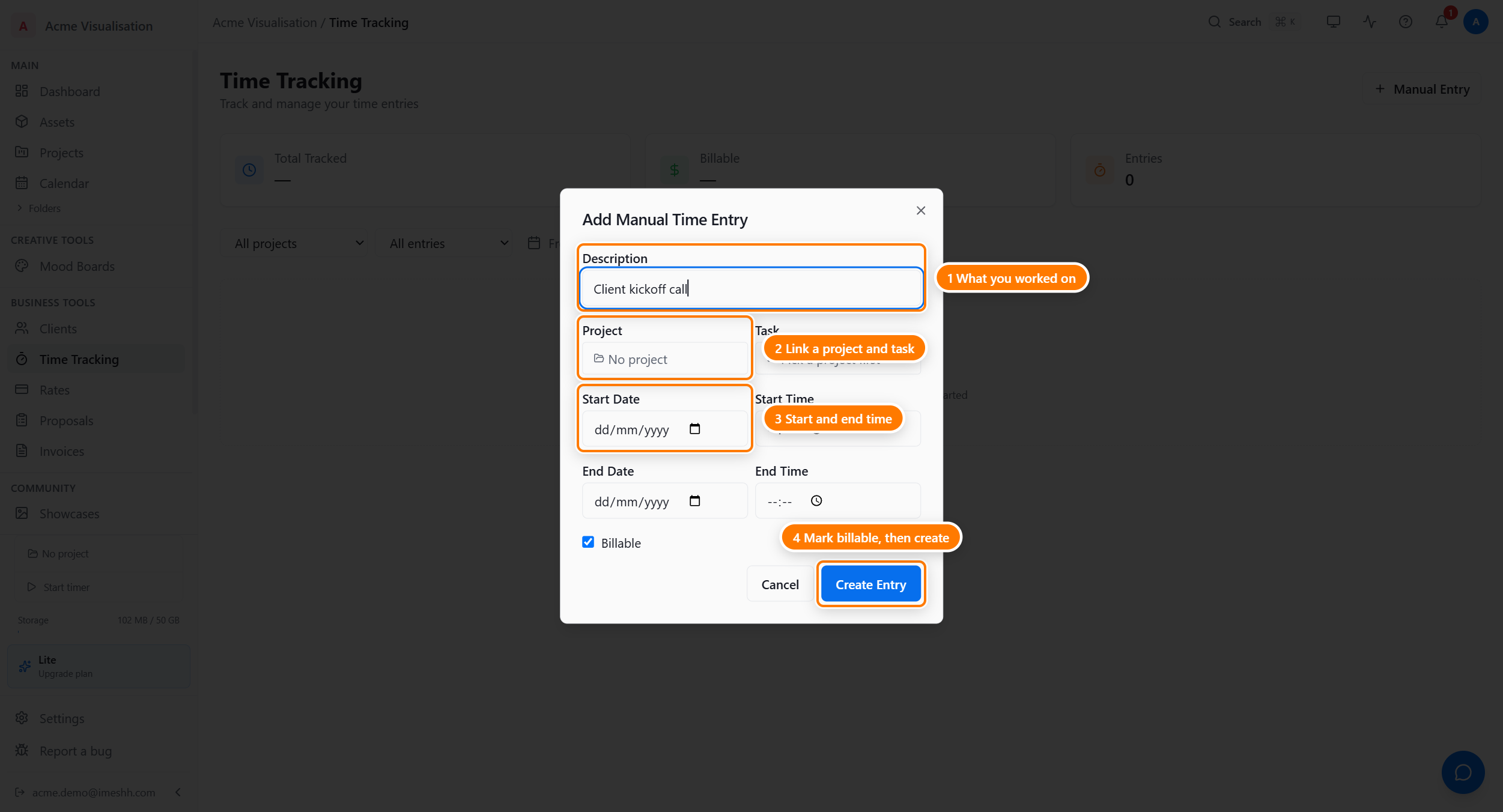Open Clients in the sidebar
This screenshot has width=1503, height=812.
(98, 329)
